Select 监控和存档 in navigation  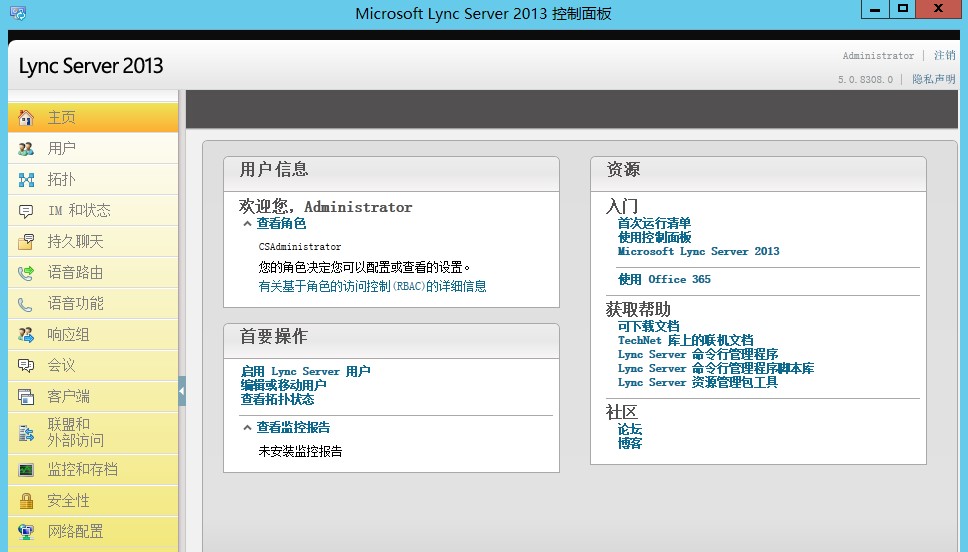(93, 470)
